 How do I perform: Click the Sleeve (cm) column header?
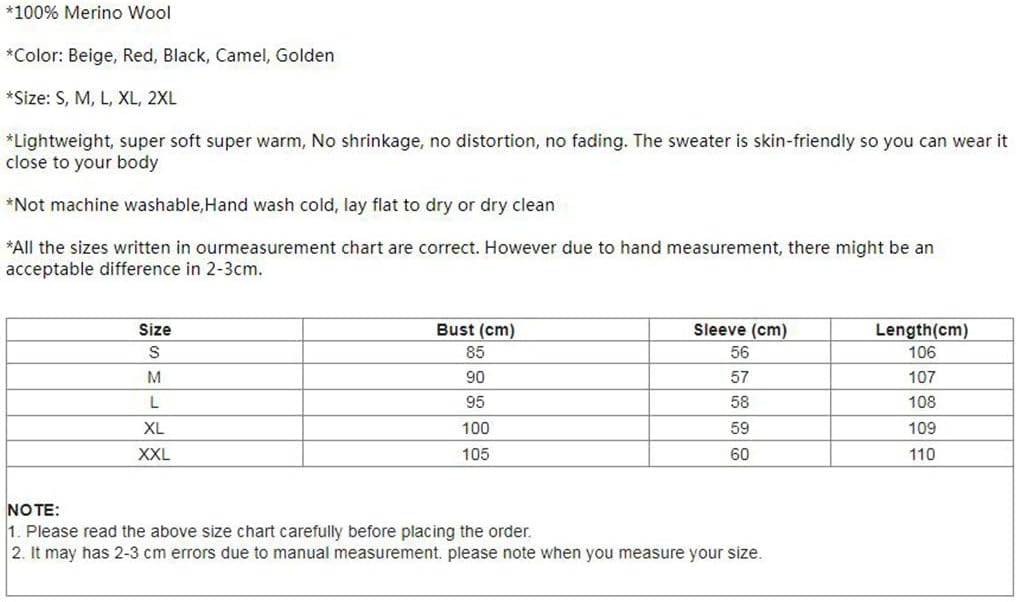[740, 330]
